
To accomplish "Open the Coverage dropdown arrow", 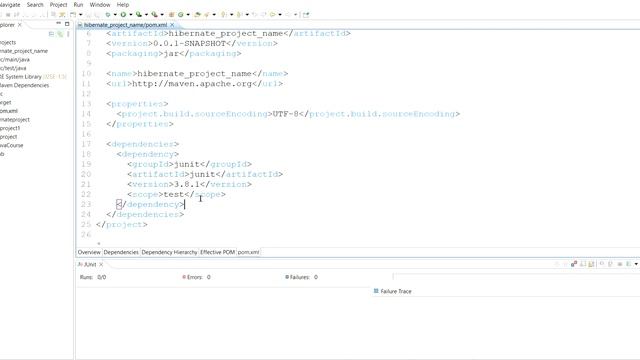I will pos(146,14).
